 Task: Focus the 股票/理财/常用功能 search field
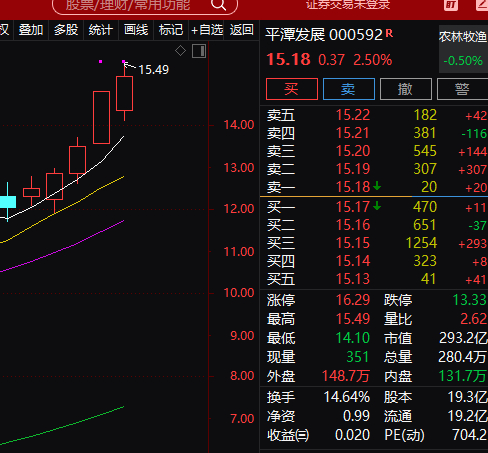145,6
